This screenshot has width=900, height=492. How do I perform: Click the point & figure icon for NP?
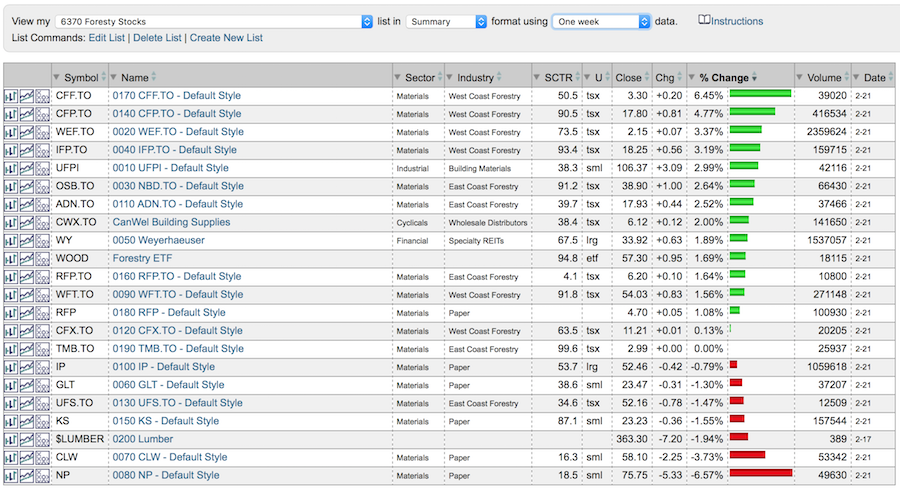[x=43, y=475]
